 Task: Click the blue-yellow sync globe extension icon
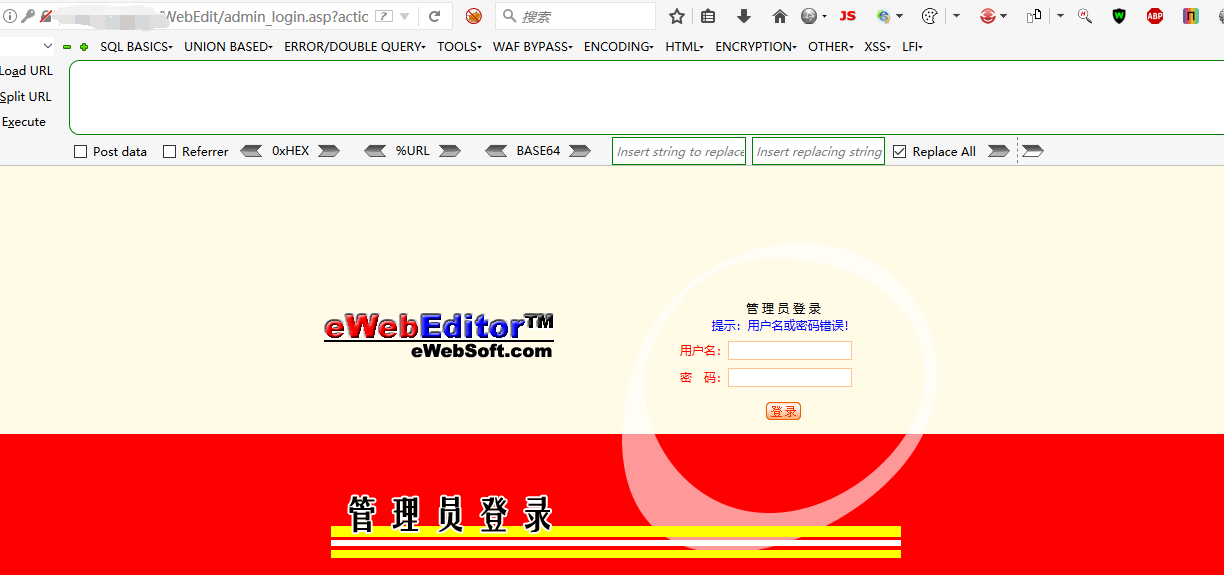(x=883, y=16)
